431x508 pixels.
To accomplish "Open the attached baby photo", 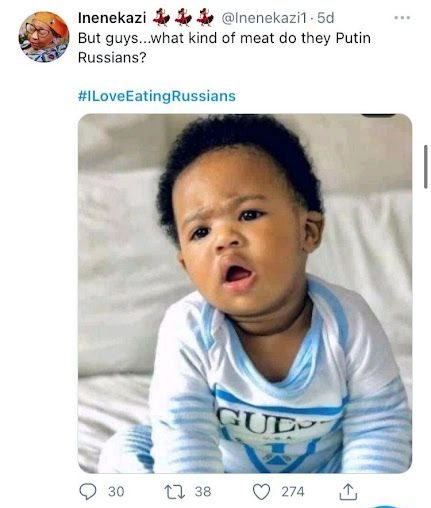I will click(x=245, y=293).
